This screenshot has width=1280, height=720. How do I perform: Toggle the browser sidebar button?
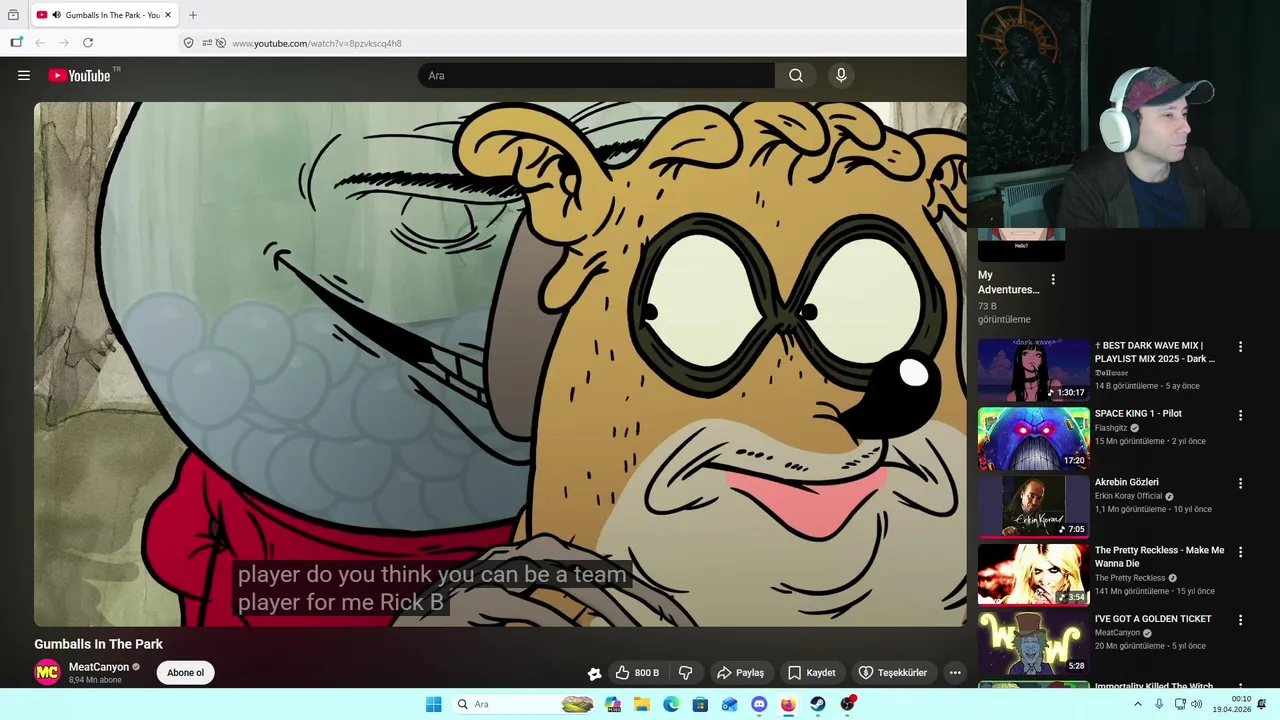(16, 43)
